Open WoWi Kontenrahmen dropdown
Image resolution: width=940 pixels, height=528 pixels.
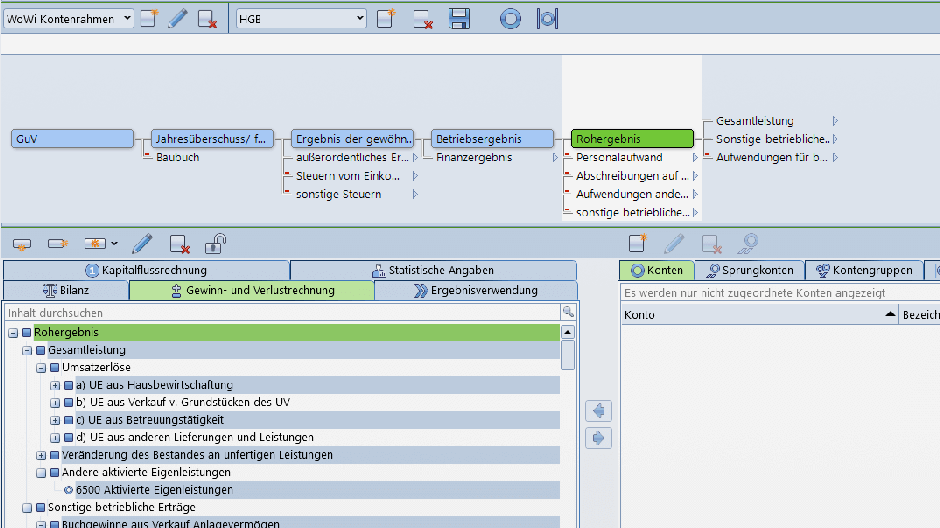tap(127, 19)
